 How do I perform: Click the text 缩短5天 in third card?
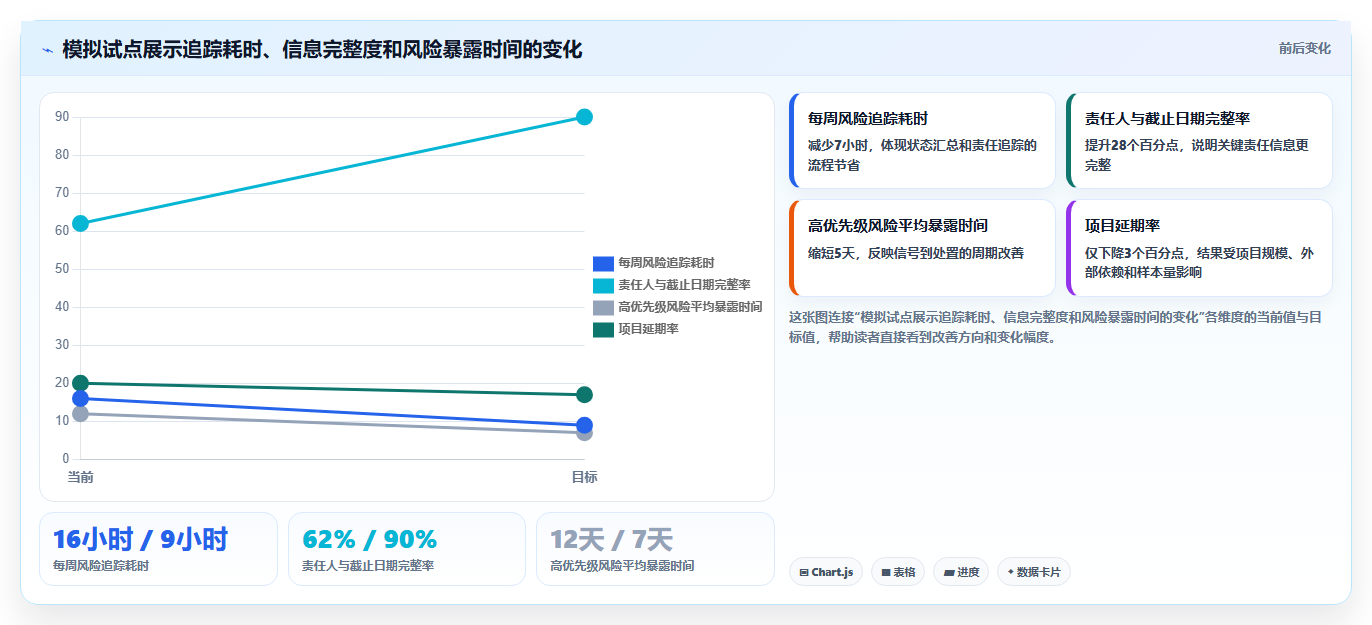coord(834,253)
